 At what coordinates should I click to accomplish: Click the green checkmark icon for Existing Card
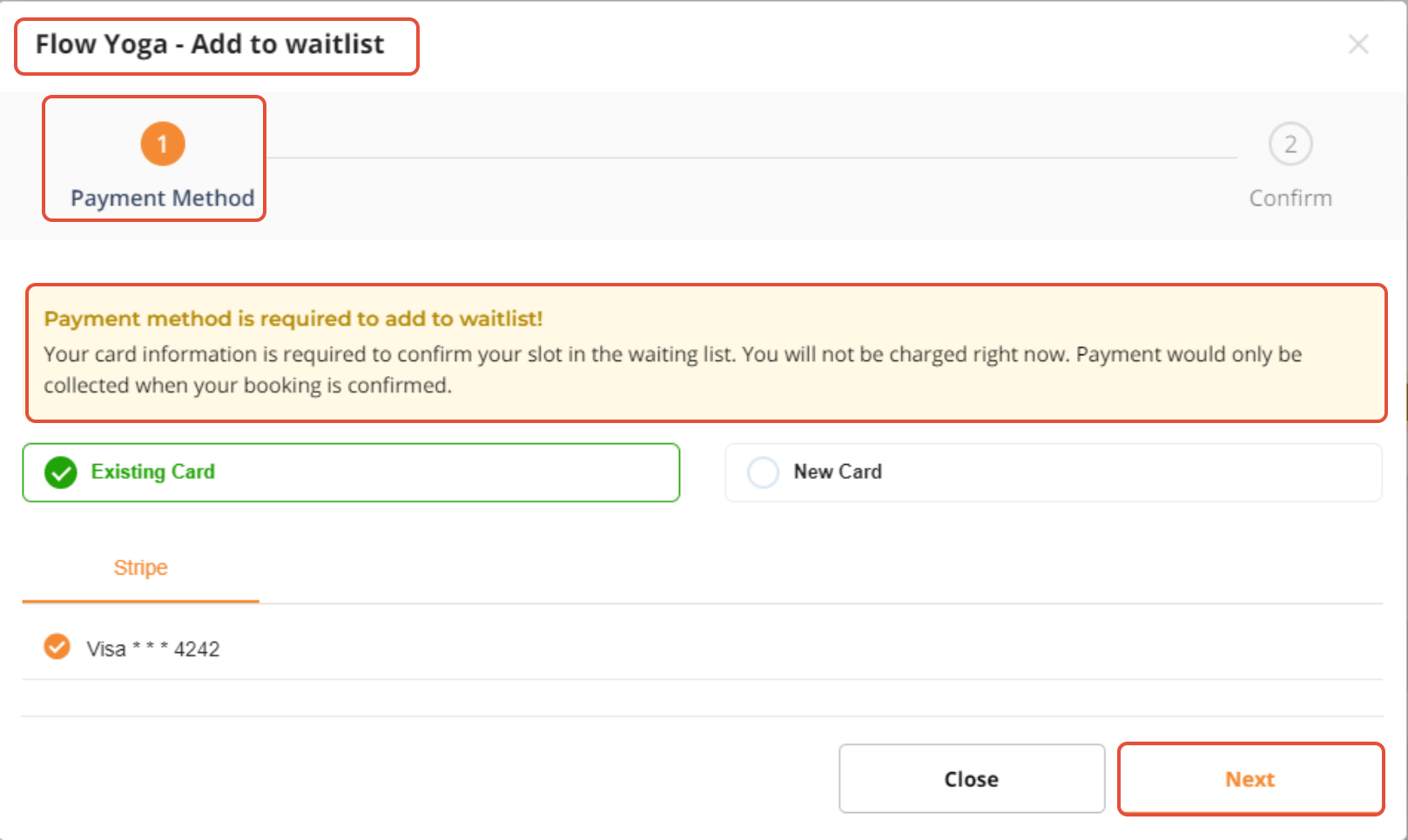coord(61,473)
